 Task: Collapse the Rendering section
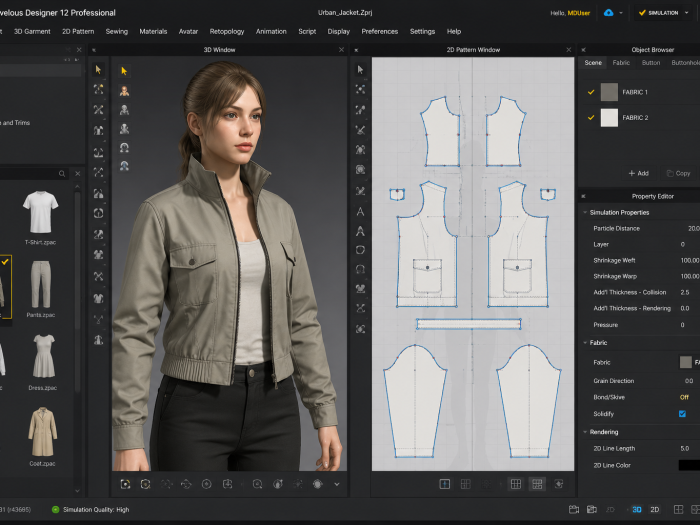[585, 432]
